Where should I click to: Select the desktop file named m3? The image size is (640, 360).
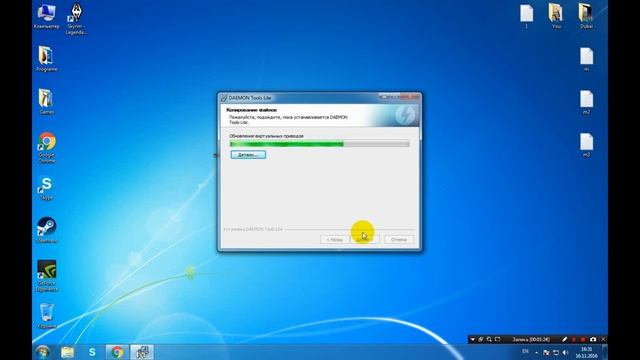tap(587, 145)
